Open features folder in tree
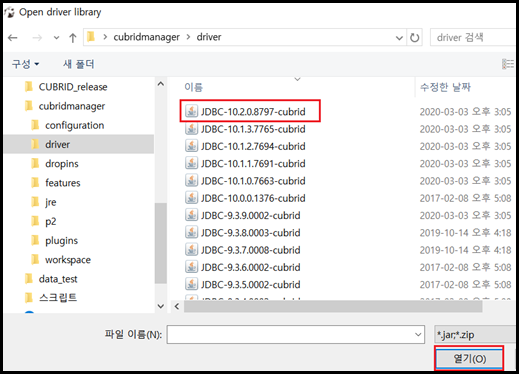This screenshot has width=521, height=375. tap(63, 183)
